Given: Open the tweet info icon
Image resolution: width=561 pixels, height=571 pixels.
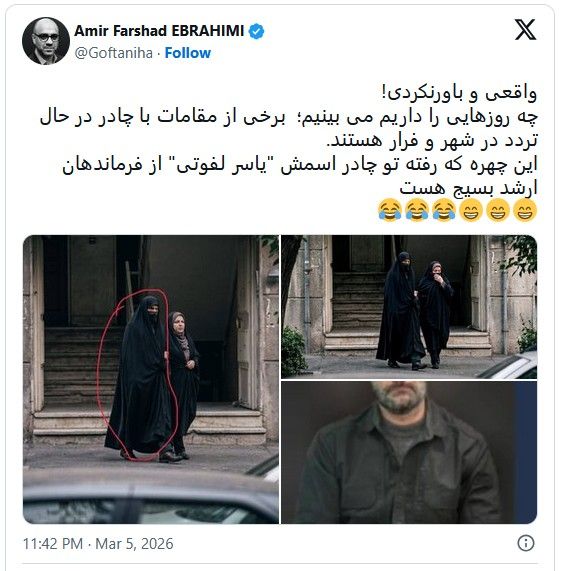Looking at the screenshot, I should click(526, 543).
